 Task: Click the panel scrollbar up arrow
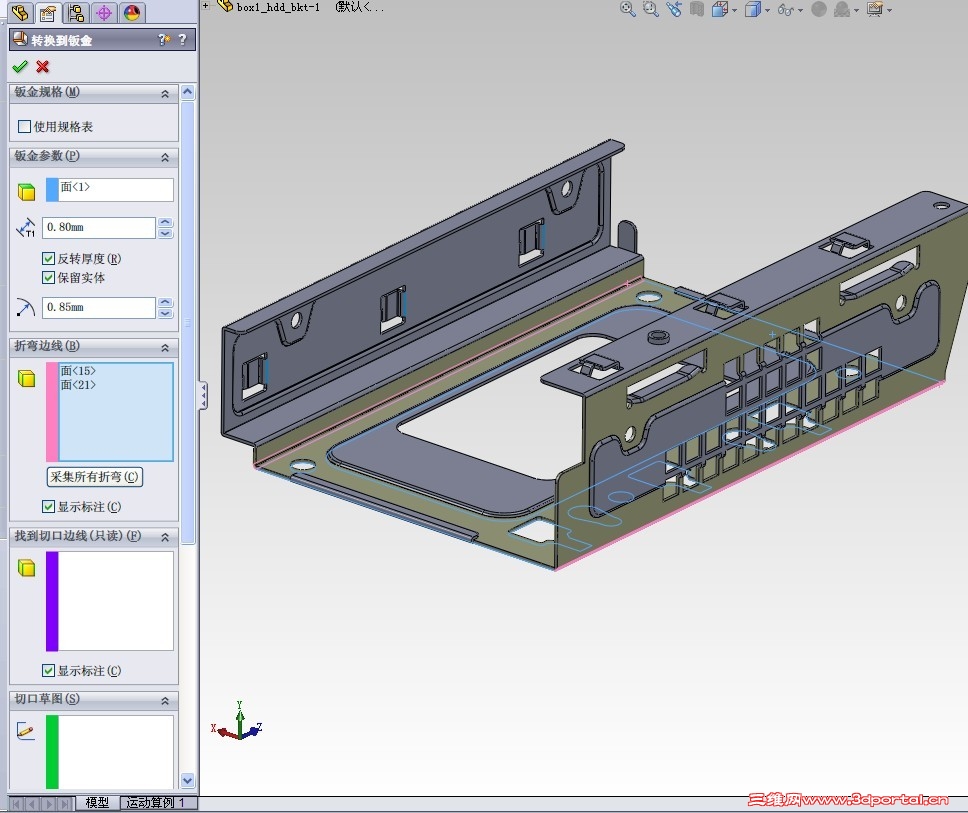(188, 93)
